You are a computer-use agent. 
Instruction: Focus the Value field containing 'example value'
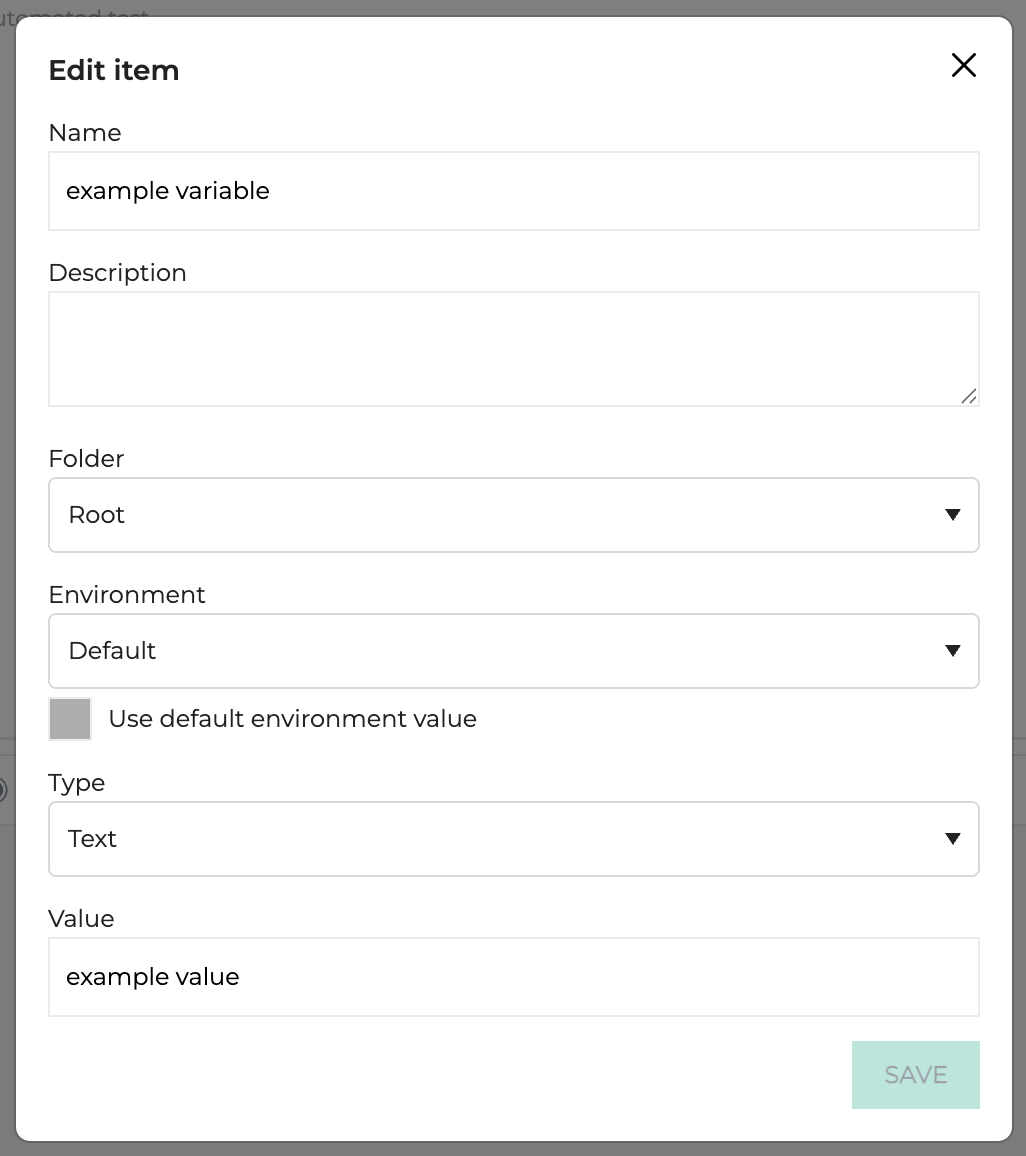tap(514, 977)
